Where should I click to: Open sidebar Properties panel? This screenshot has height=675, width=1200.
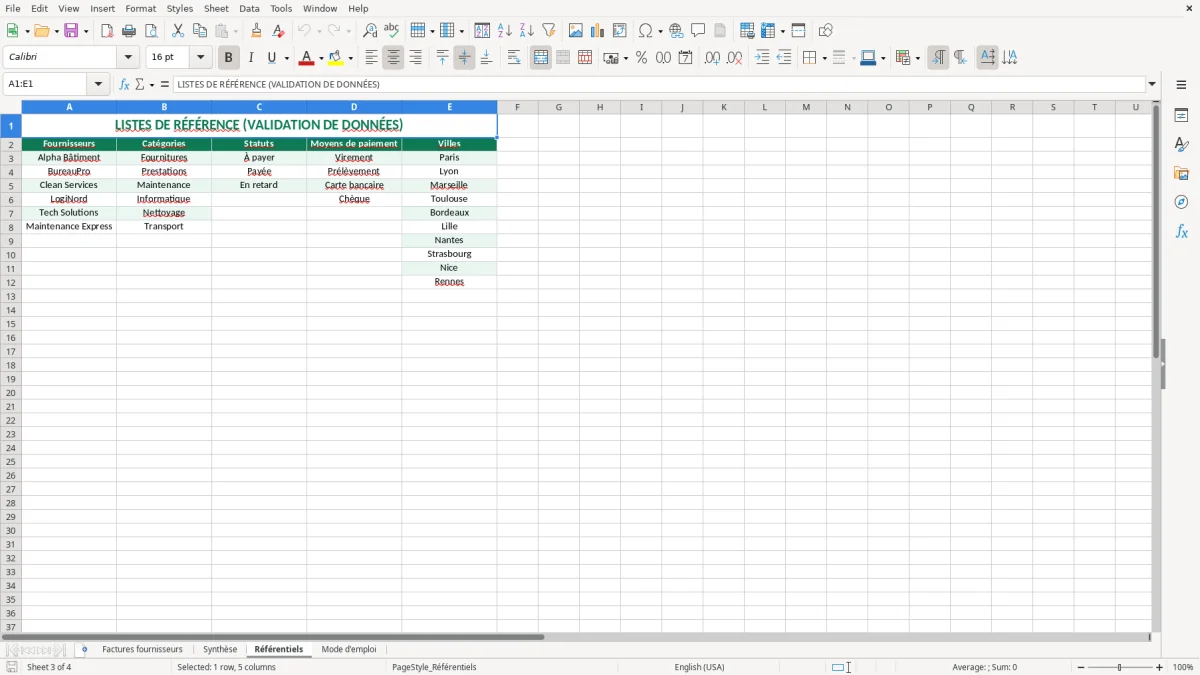pos(1181,116)
